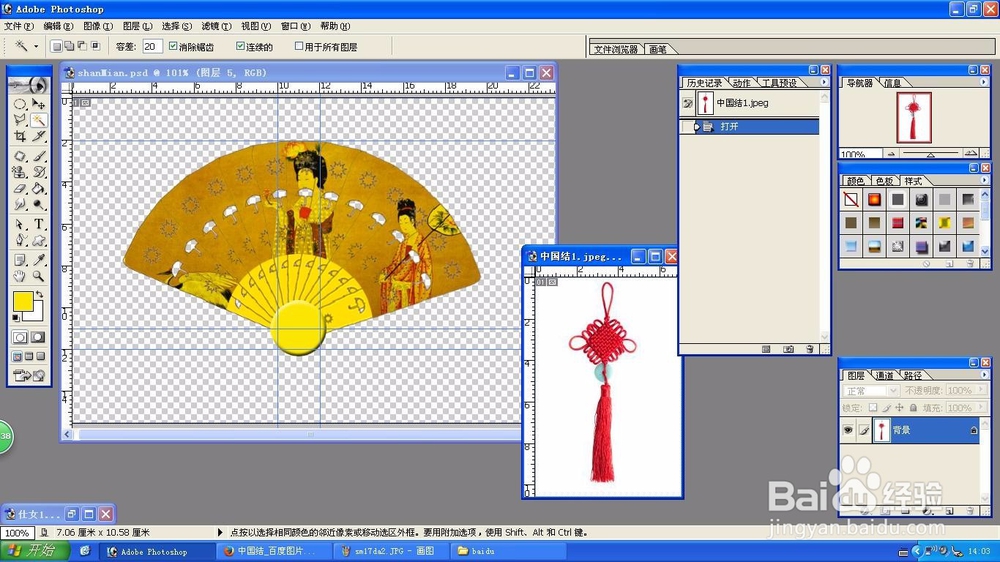Enable use all layers (用于所有图层) checkbox
The height and width of the screenshot is (562, 1000).
(298, 46)
